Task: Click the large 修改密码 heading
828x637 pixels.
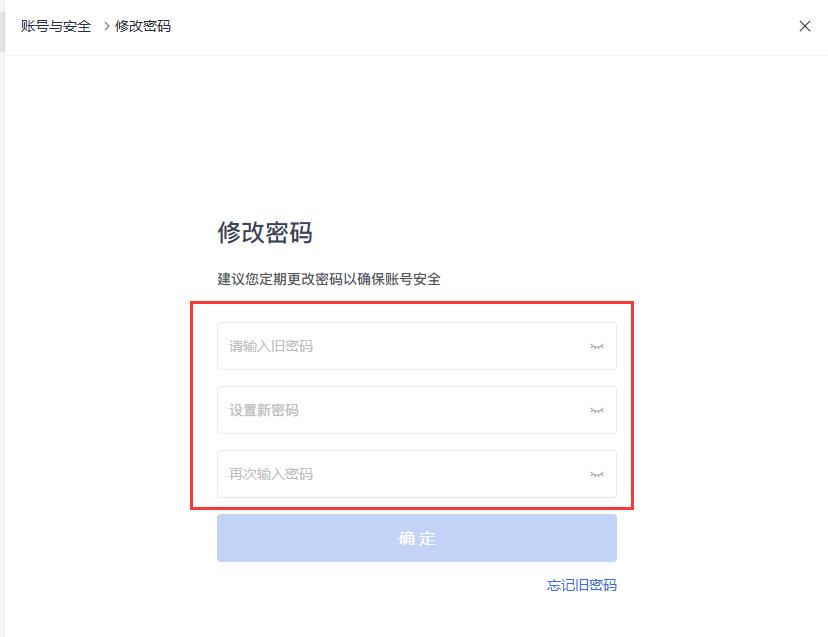Action: [265, 233]
